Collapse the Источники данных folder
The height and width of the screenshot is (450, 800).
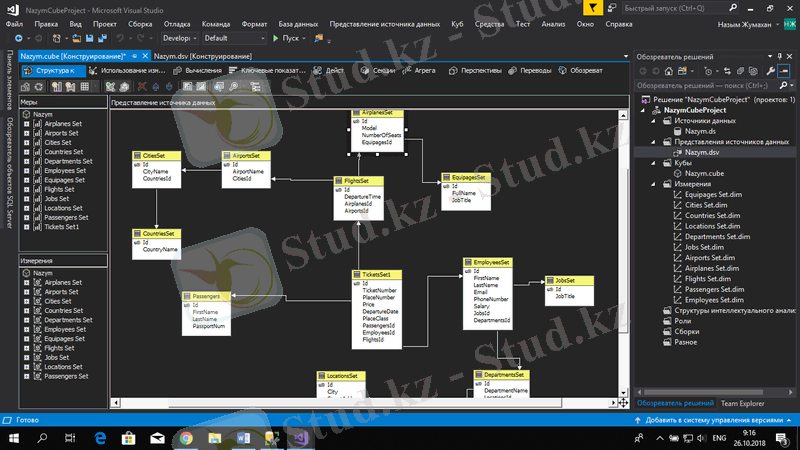(654, 121)
